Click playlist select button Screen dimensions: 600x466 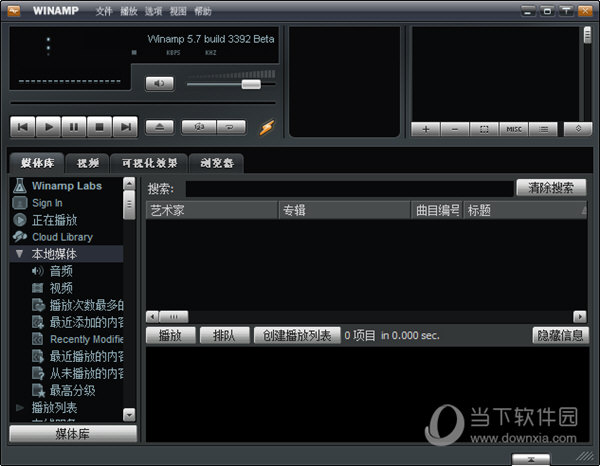484,129
